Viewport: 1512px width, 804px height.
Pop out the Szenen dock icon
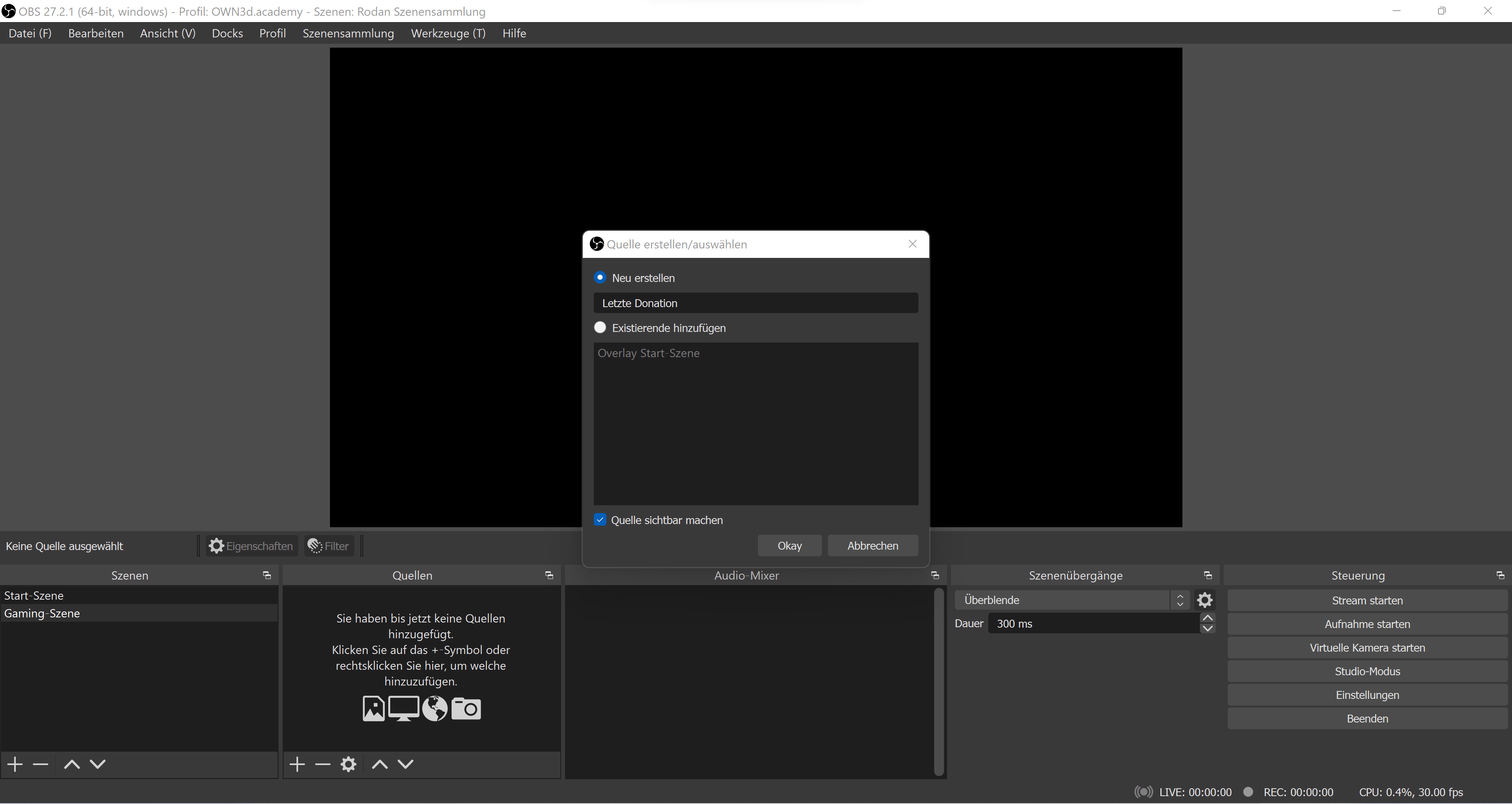267,575
